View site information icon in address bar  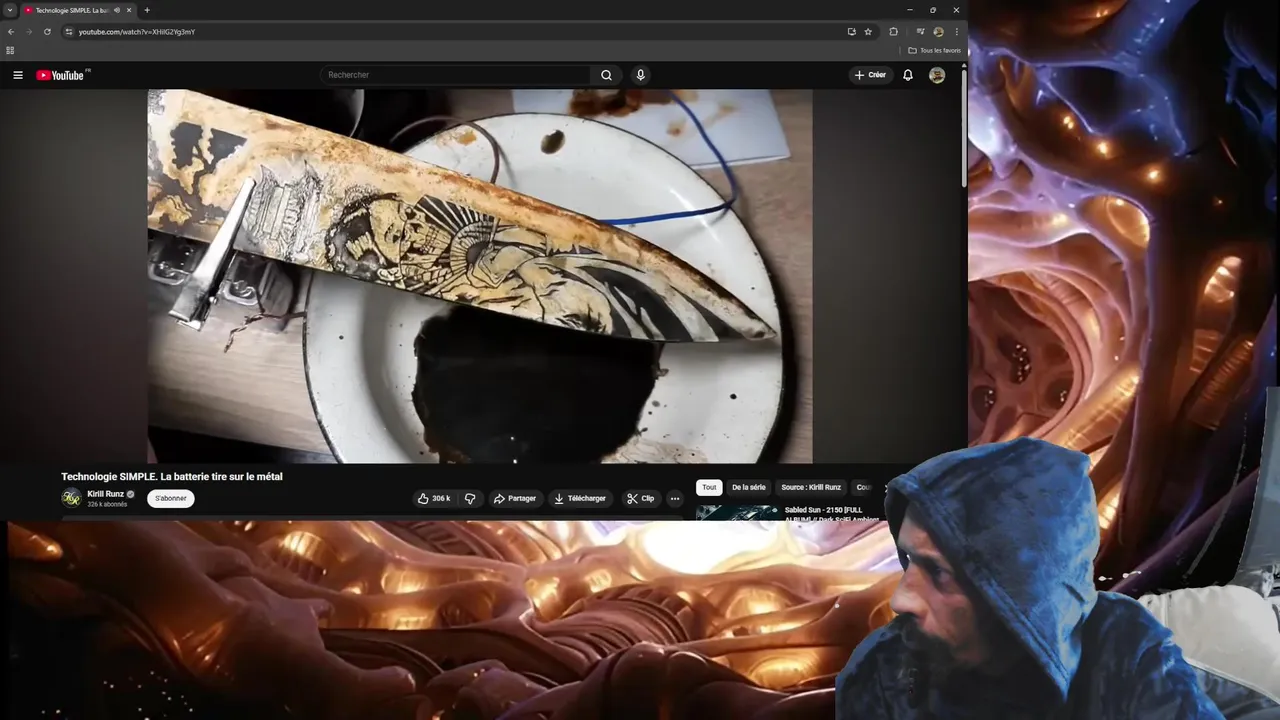69,32
